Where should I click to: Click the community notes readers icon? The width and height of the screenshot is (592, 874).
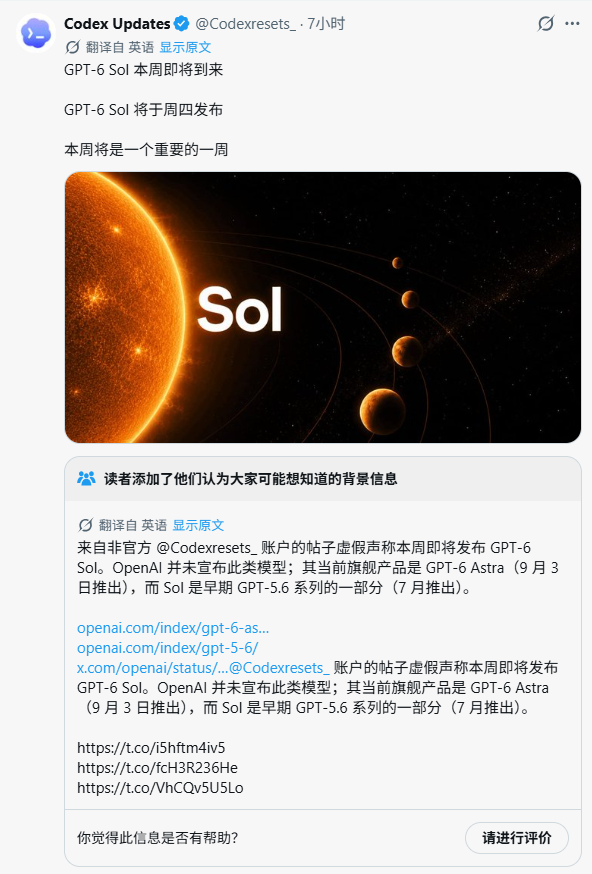coord(86,478)
